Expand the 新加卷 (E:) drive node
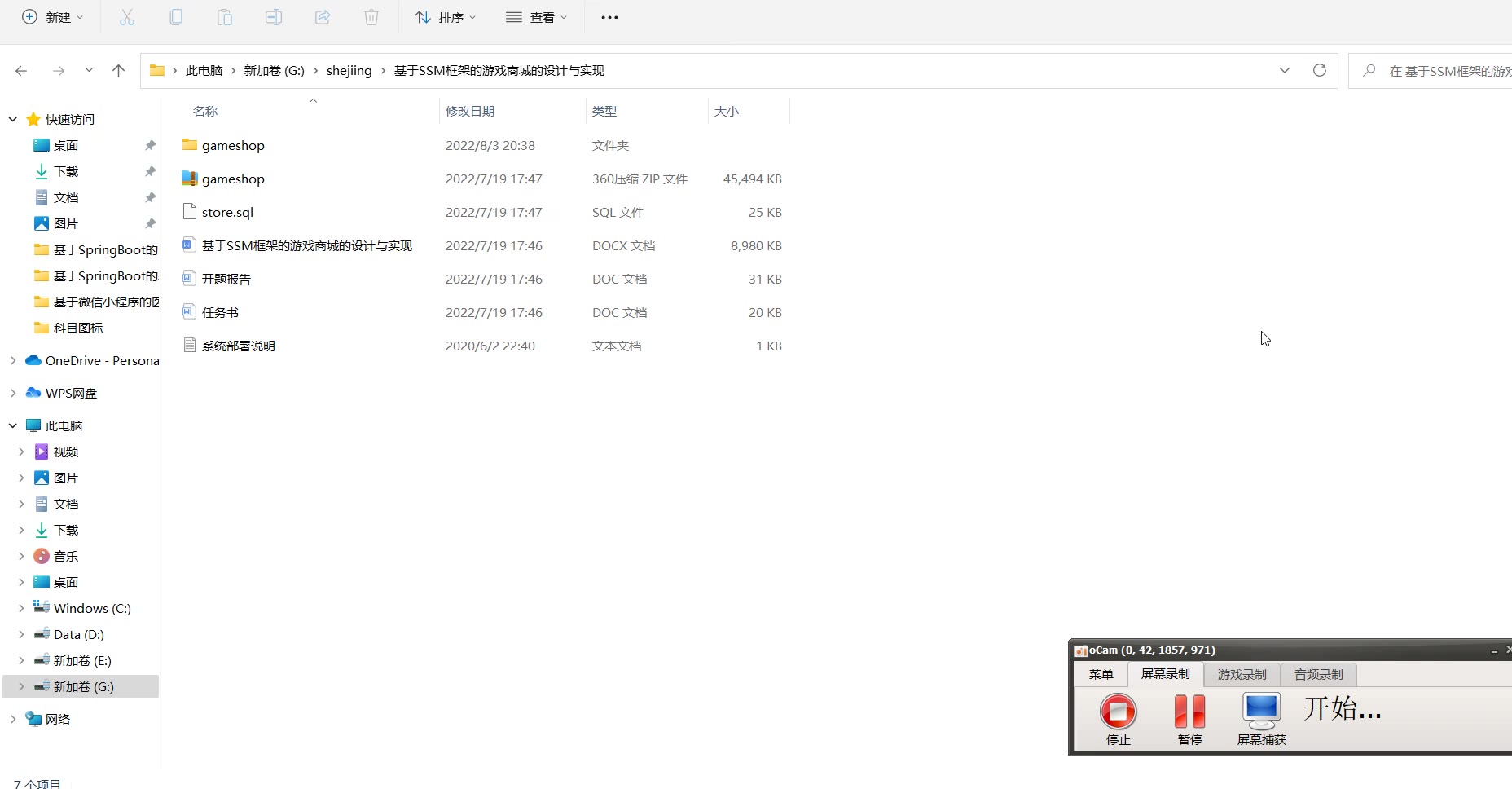The image size is (1512, 789). pyautogui.click(x=21, y=660)
